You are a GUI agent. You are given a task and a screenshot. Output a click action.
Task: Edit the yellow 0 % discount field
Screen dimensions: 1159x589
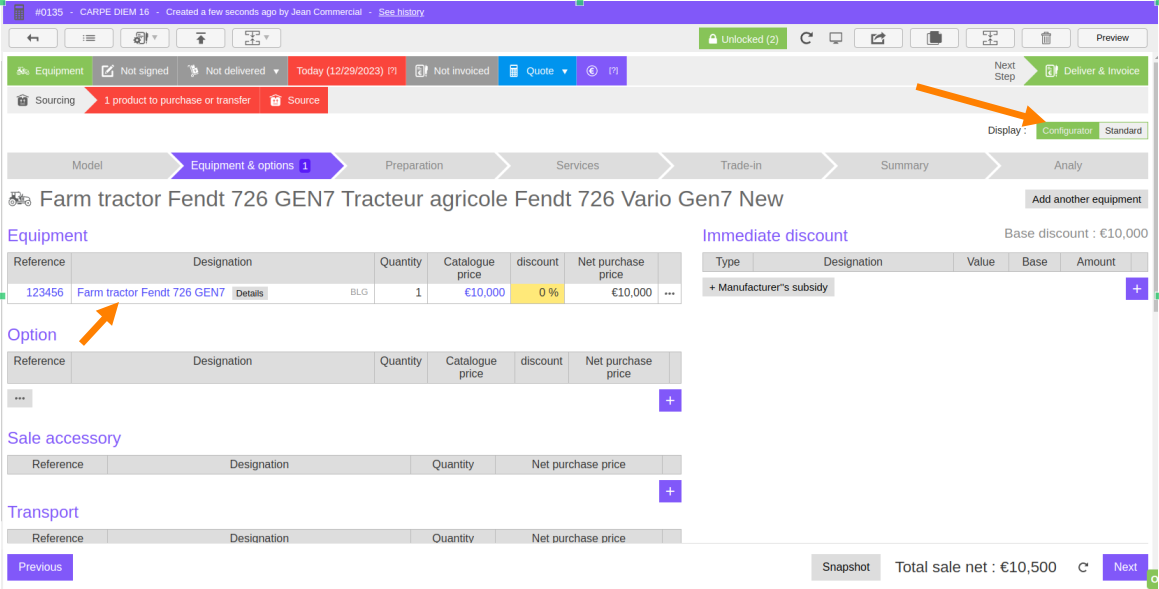coord(537,293)
